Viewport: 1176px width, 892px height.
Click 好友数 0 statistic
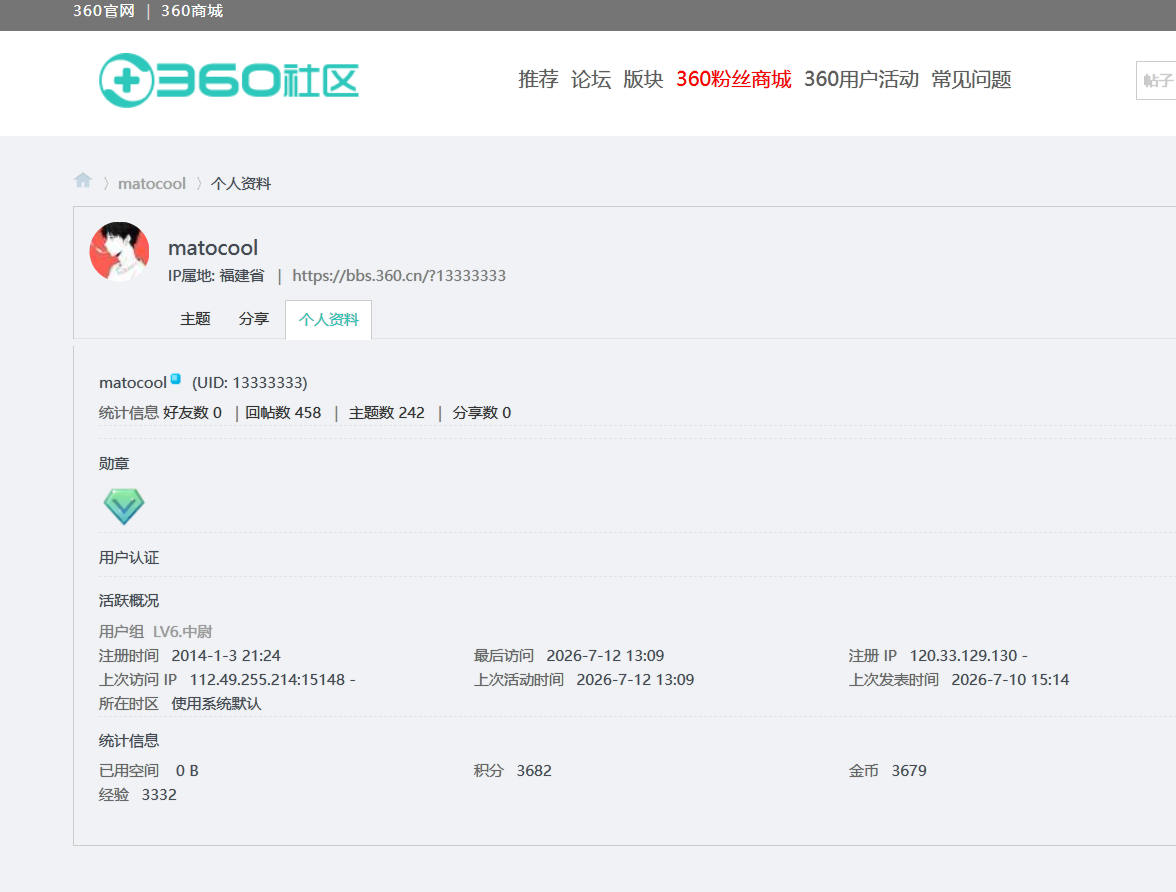192,413
